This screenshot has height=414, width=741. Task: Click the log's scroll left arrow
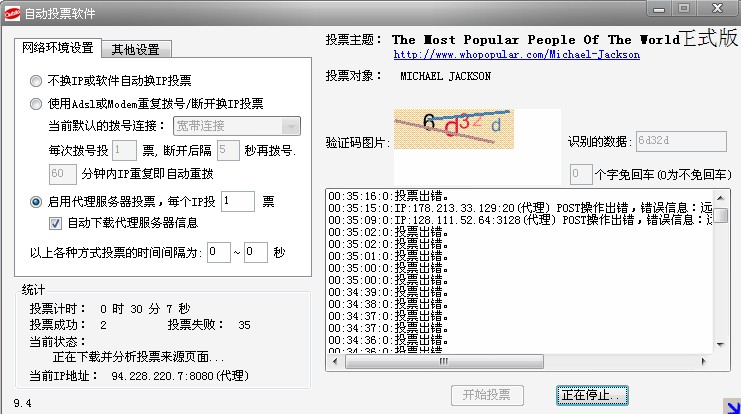pyautogui.click(x=334, y=361)
